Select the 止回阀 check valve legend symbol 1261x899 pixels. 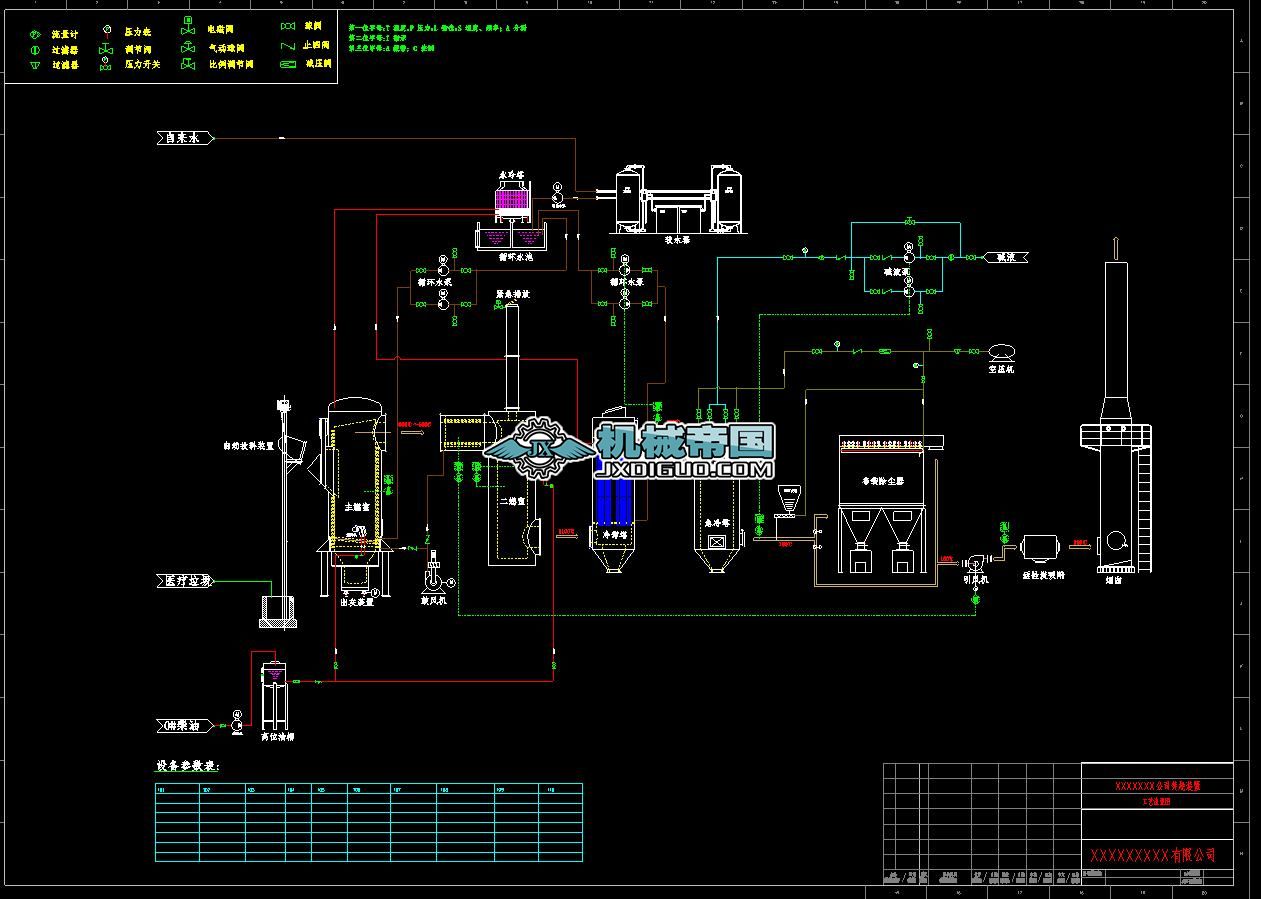[x=288, y=45]
